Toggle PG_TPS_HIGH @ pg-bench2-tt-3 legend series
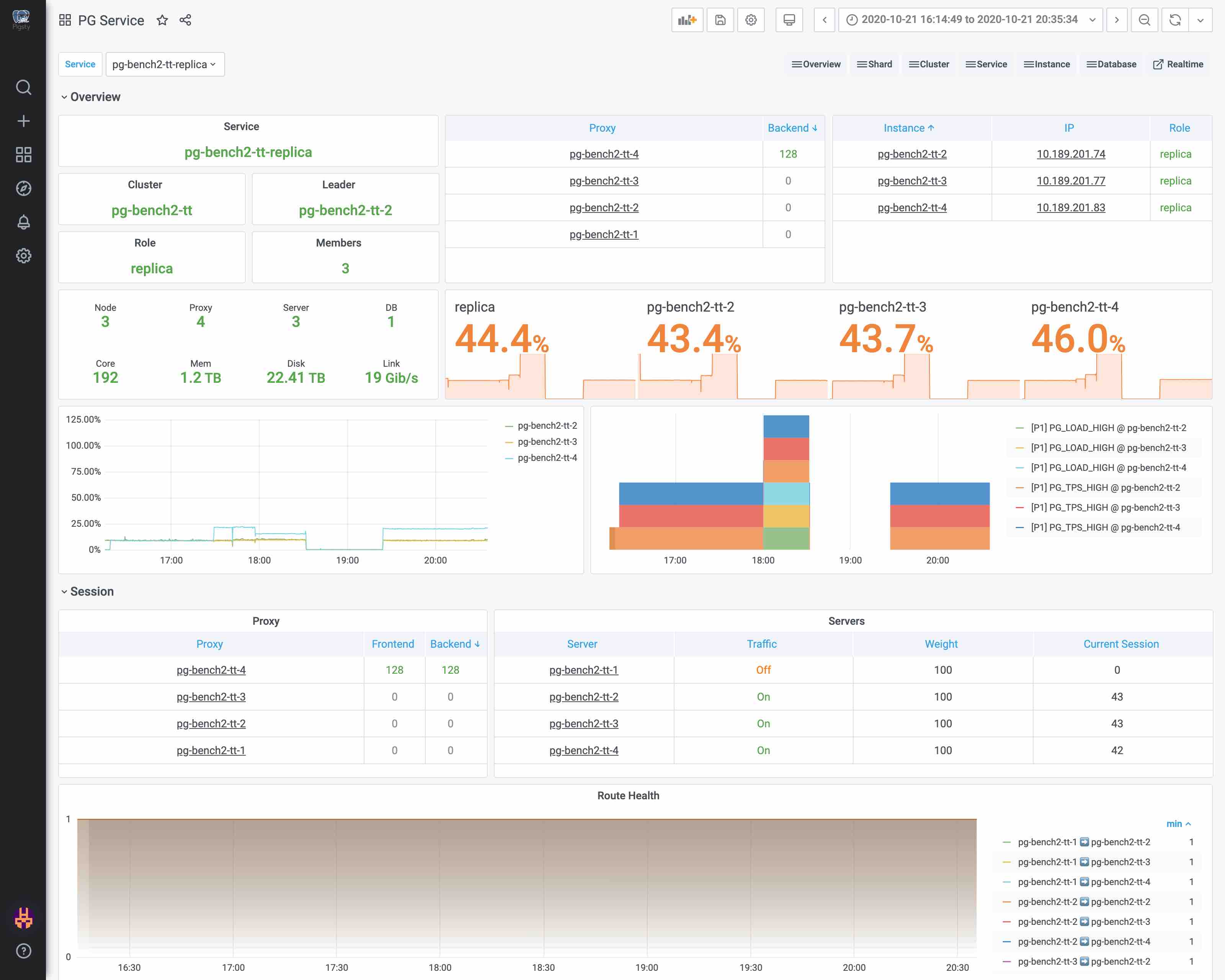This screenshot has width=1225, height=980. 1104,507
